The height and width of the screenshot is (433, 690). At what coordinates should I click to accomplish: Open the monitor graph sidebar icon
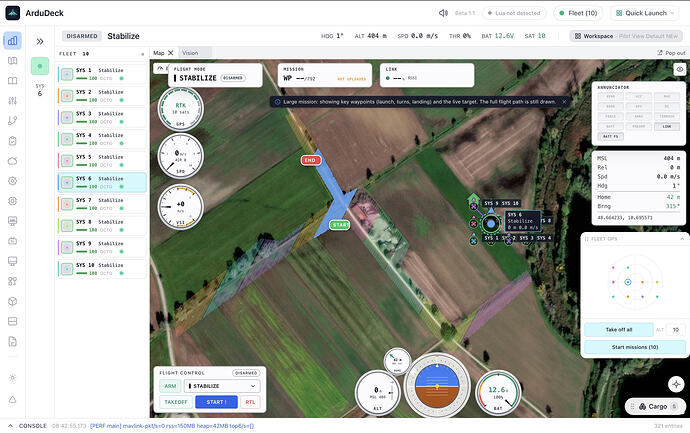click(12, 221)
